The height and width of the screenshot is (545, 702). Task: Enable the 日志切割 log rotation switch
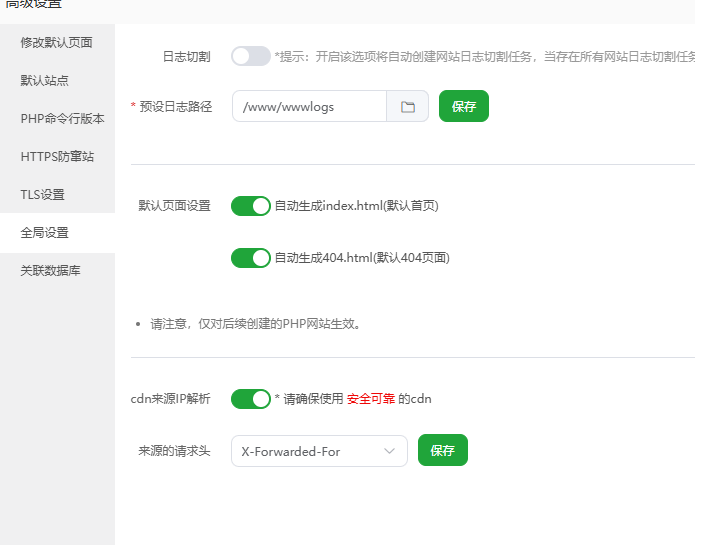(x=250, y=57)
